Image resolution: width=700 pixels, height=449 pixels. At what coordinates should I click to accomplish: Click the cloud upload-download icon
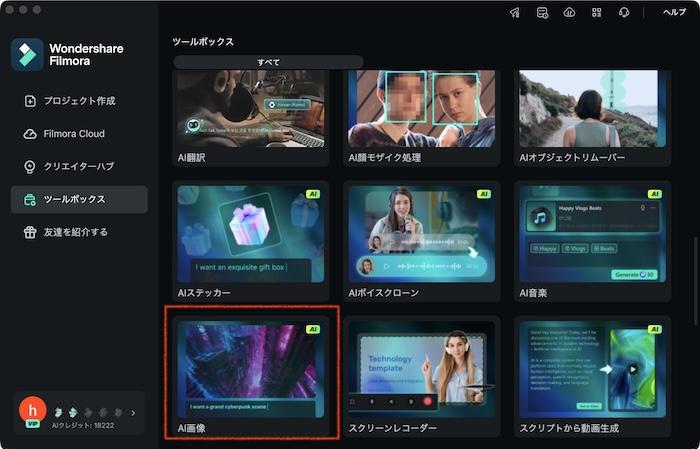[x=569, y=12]
